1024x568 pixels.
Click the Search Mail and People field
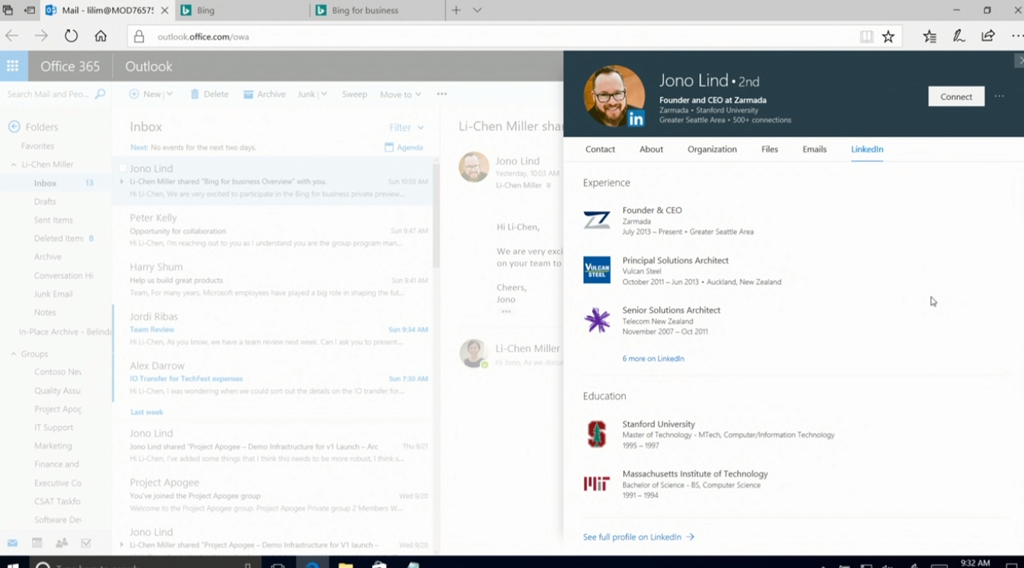[48, 94]
